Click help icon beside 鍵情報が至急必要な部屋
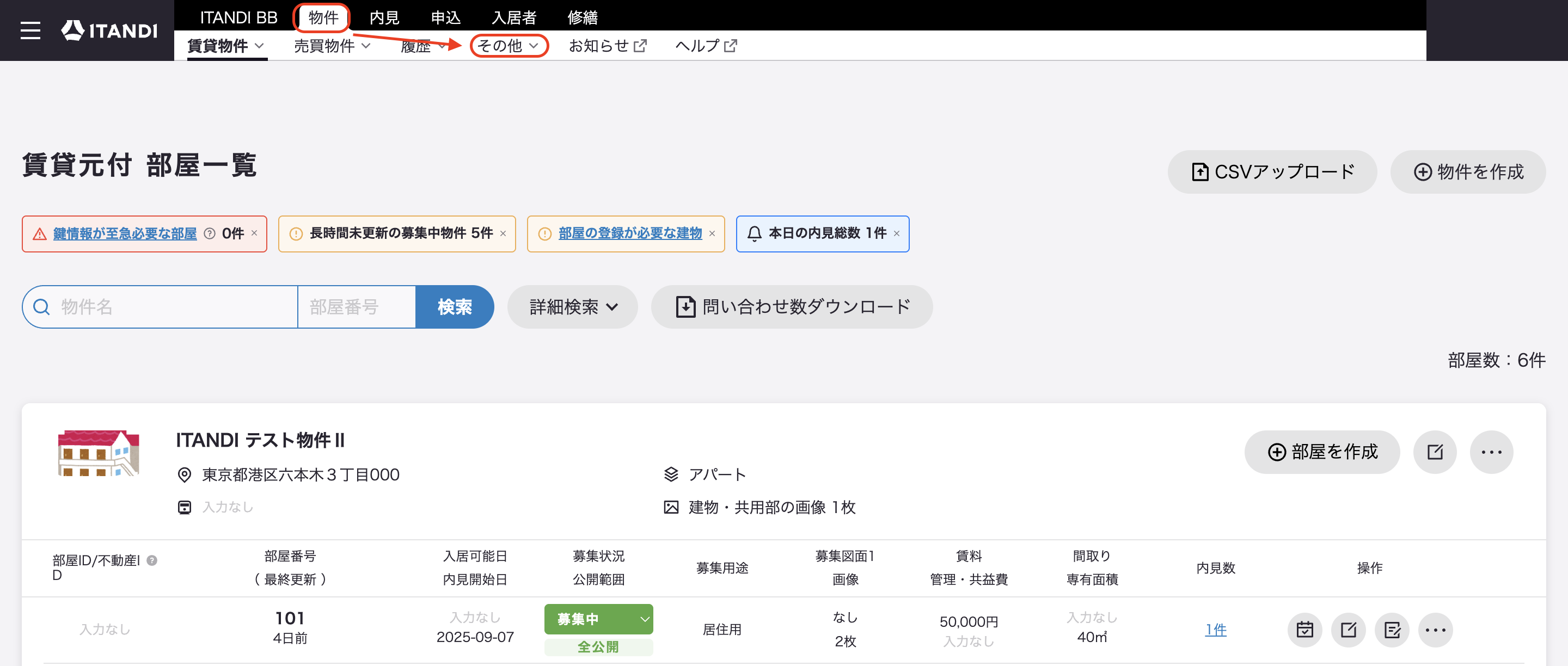1568x666 pixels. 210,233
